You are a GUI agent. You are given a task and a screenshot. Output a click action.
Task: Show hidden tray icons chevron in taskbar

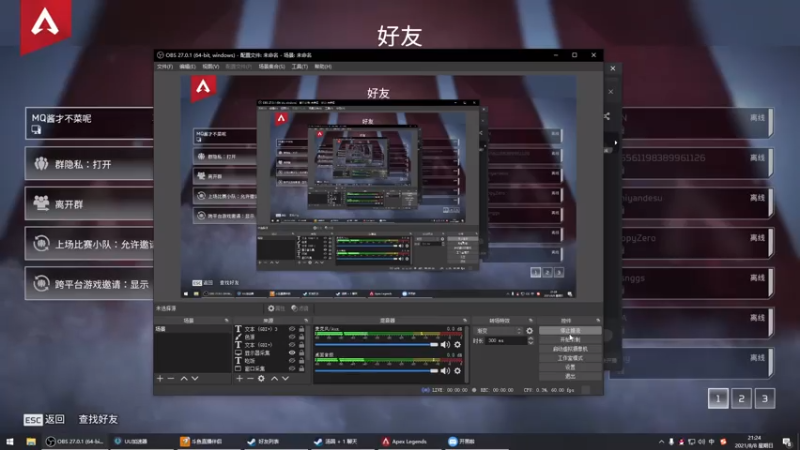(662, 442)
